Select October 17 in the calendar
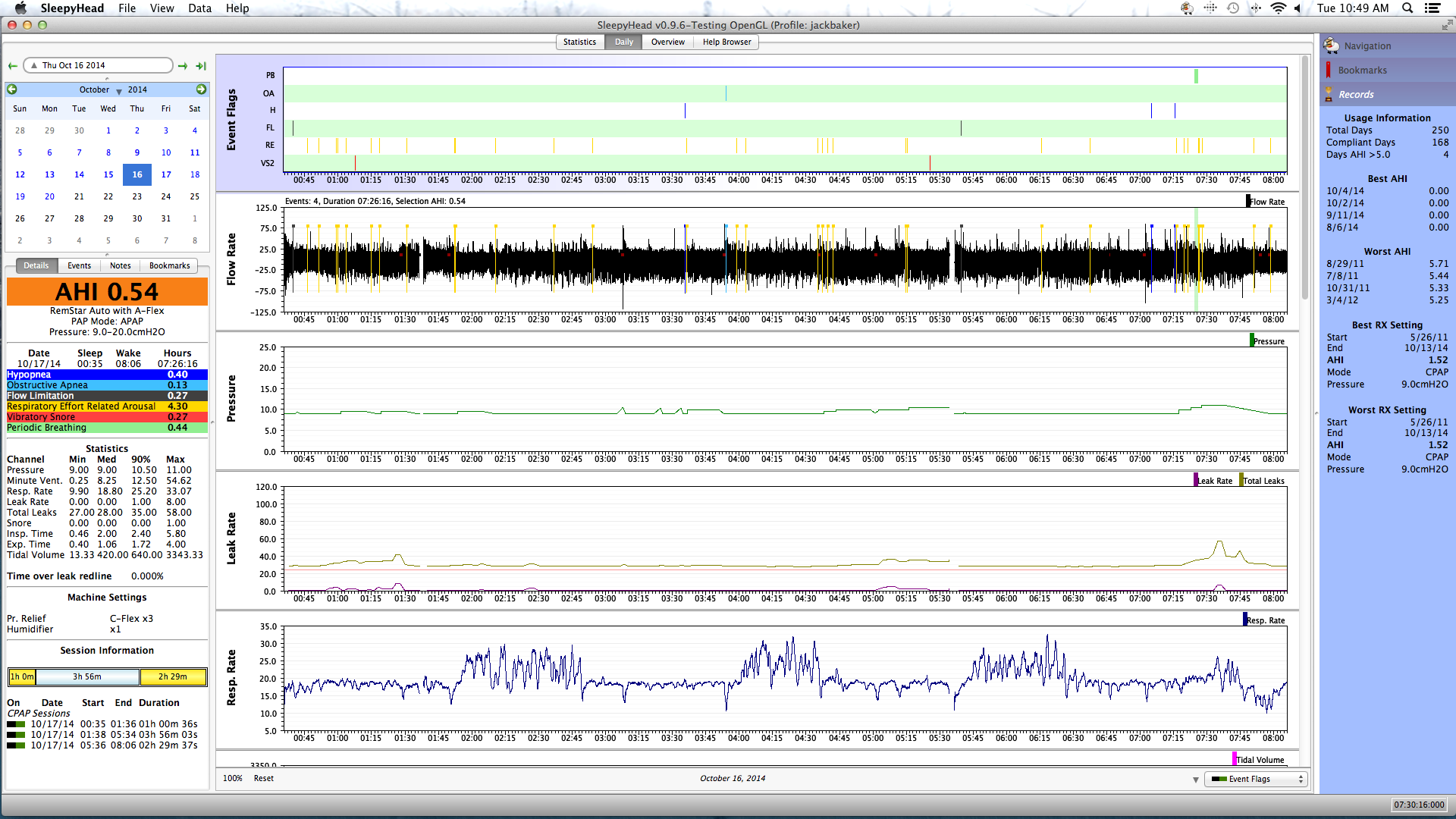 pyautogui.click(x=166, y=174)
